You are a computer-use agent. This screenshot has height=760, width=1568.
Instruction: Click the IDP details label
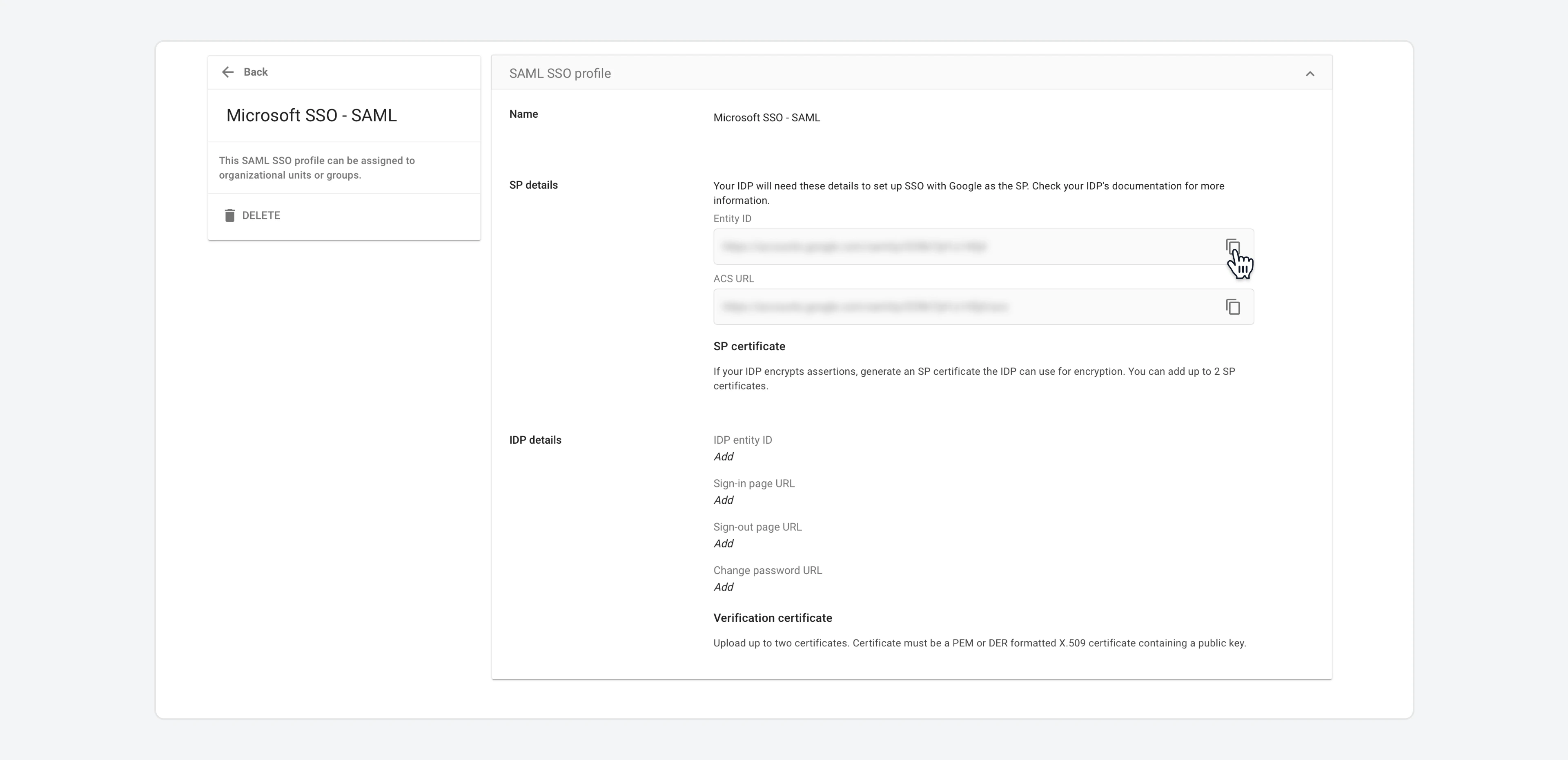[535, 440]
